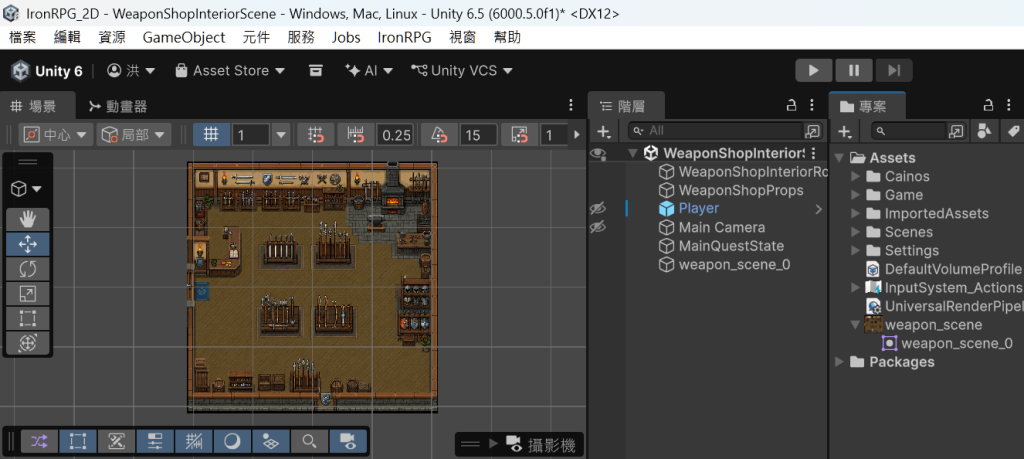Screen dimensions: 1024x459
Task: Click the Hierarchy plus create button
Action: tap(604, 132)
